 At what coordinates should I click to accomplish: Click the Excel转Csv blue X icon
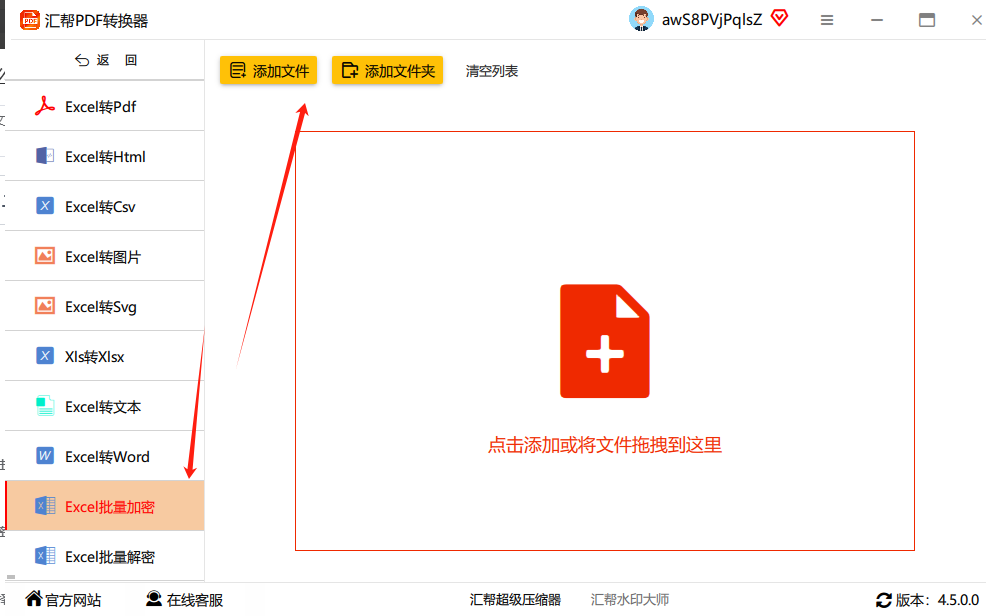click(45, 206)
